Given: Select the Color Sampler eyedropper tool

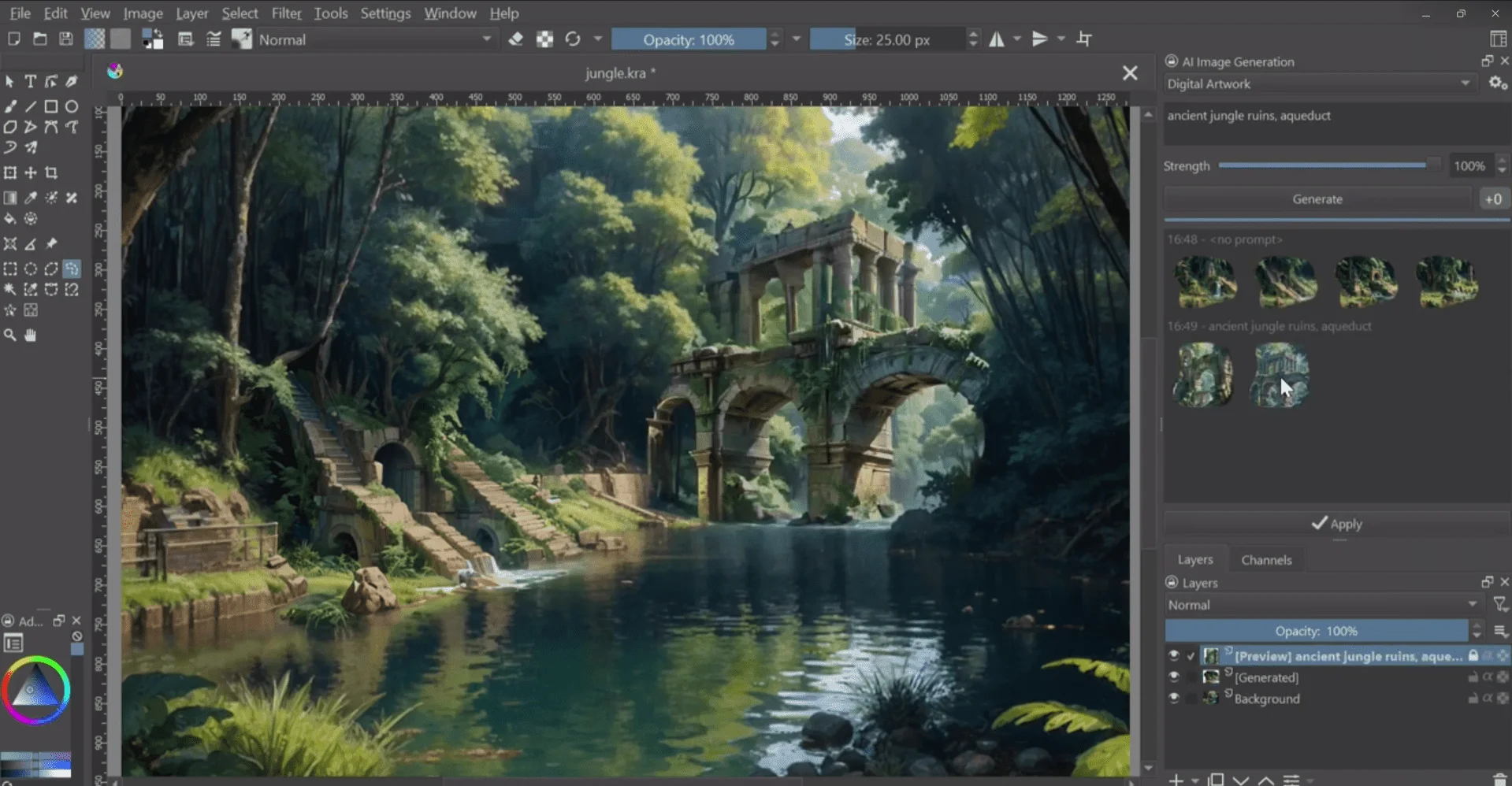Looking at the screenshot, I should pos(31,198).
